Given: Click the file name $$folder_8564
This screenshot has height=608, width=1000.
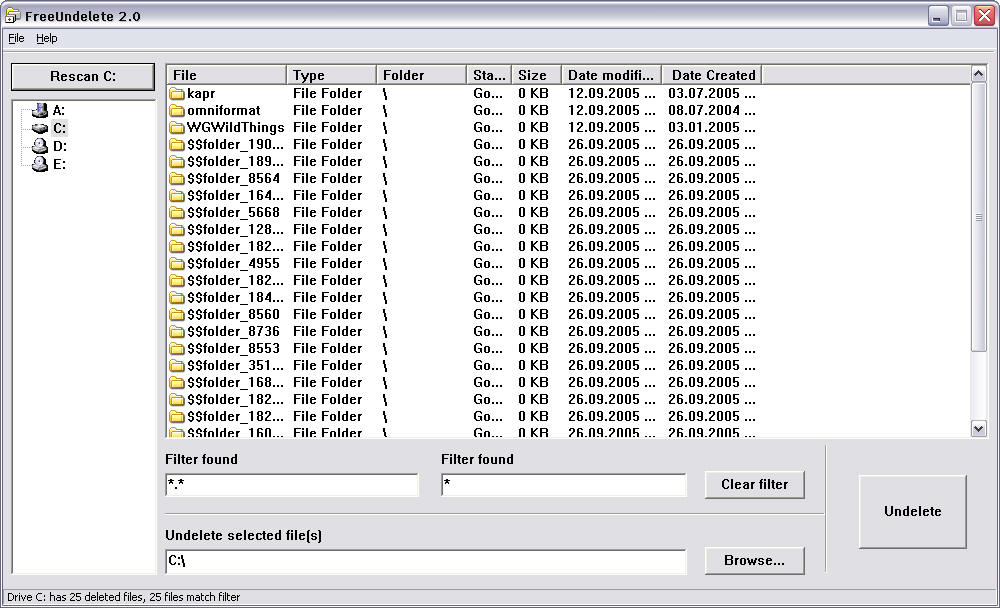Looking at the screenshot, I should (x=233, y=179).
